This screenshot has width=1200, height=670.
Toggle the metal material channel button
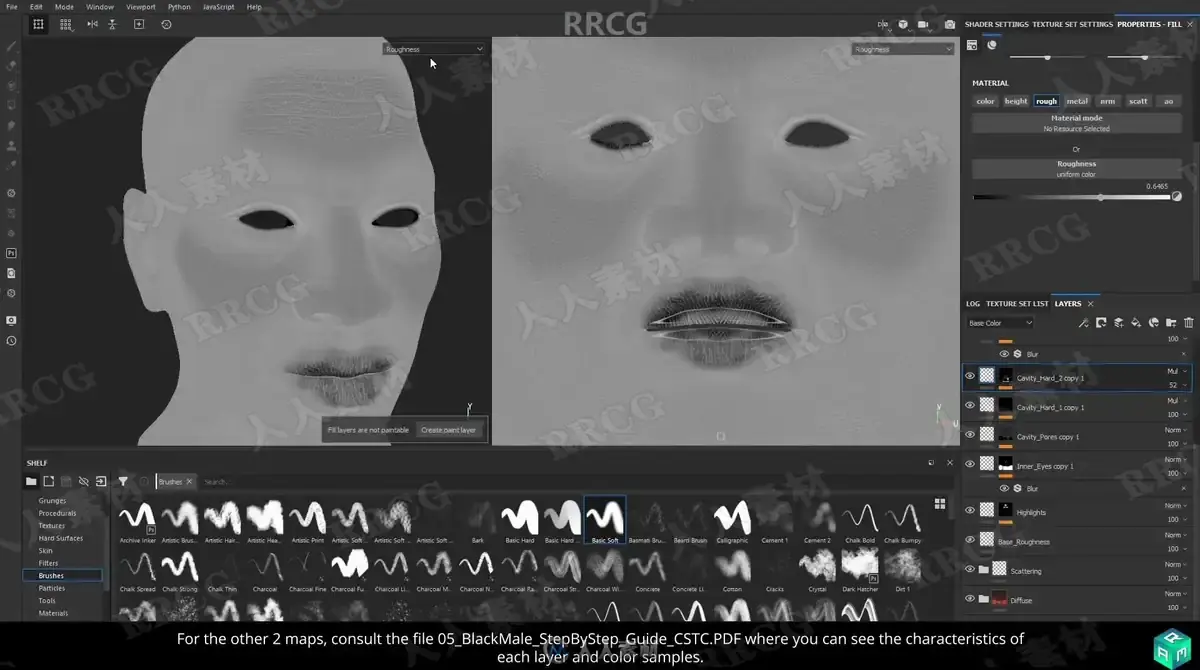1077,101
